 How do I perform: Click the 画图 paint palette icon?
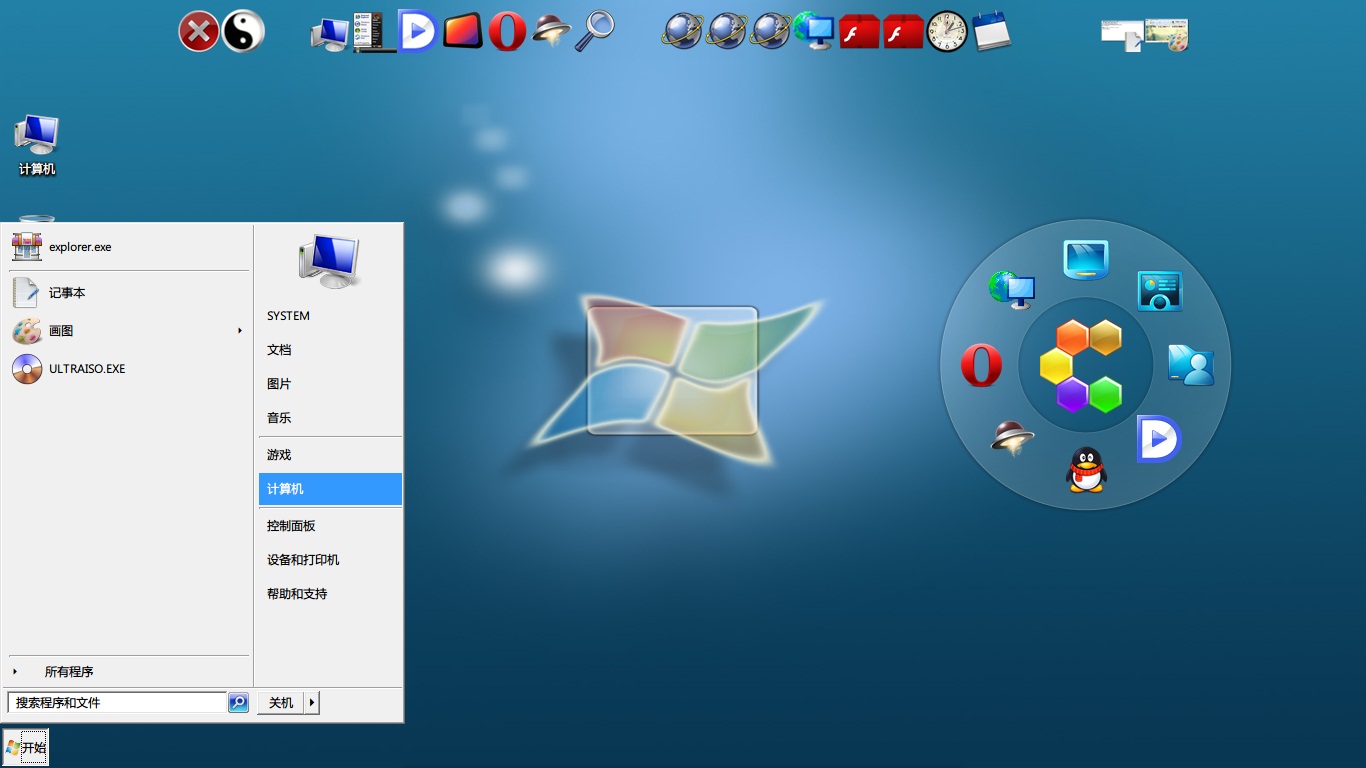[27, 331]
